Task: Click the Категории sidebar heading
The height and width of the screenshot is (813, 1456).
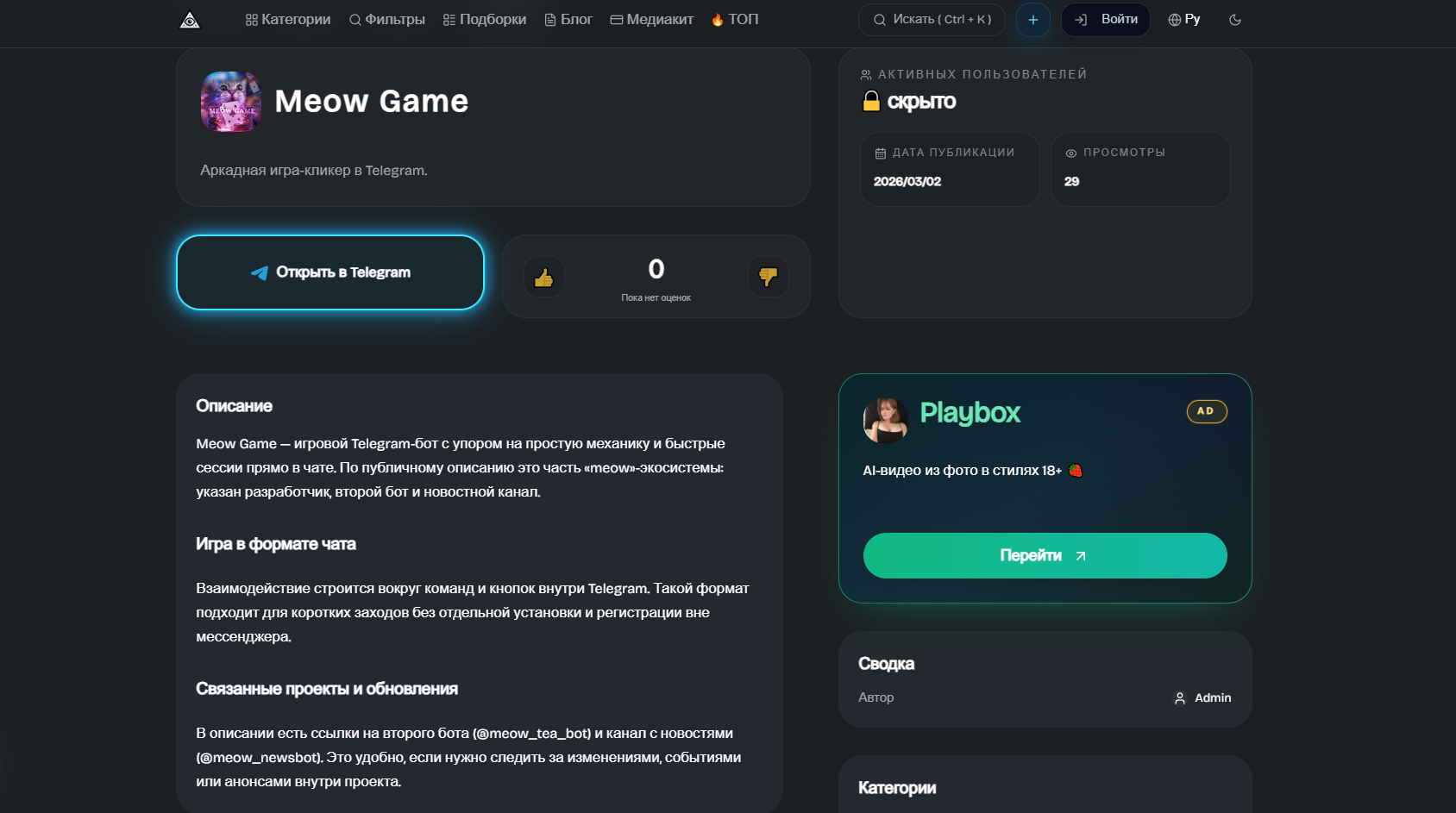Action: (x=897, y=788)
